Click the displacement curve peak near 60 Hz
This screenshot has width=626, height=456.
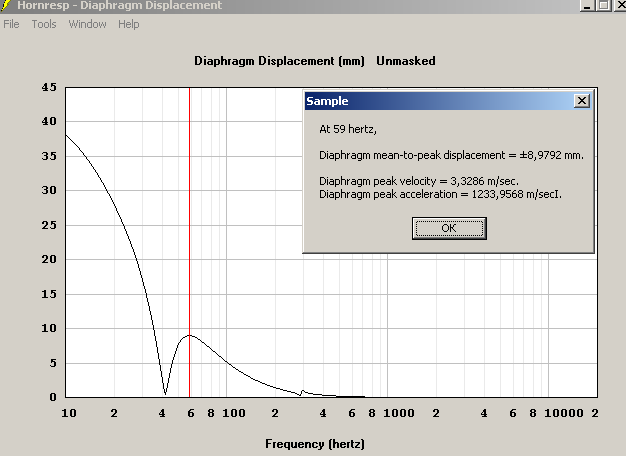(190, 335)
